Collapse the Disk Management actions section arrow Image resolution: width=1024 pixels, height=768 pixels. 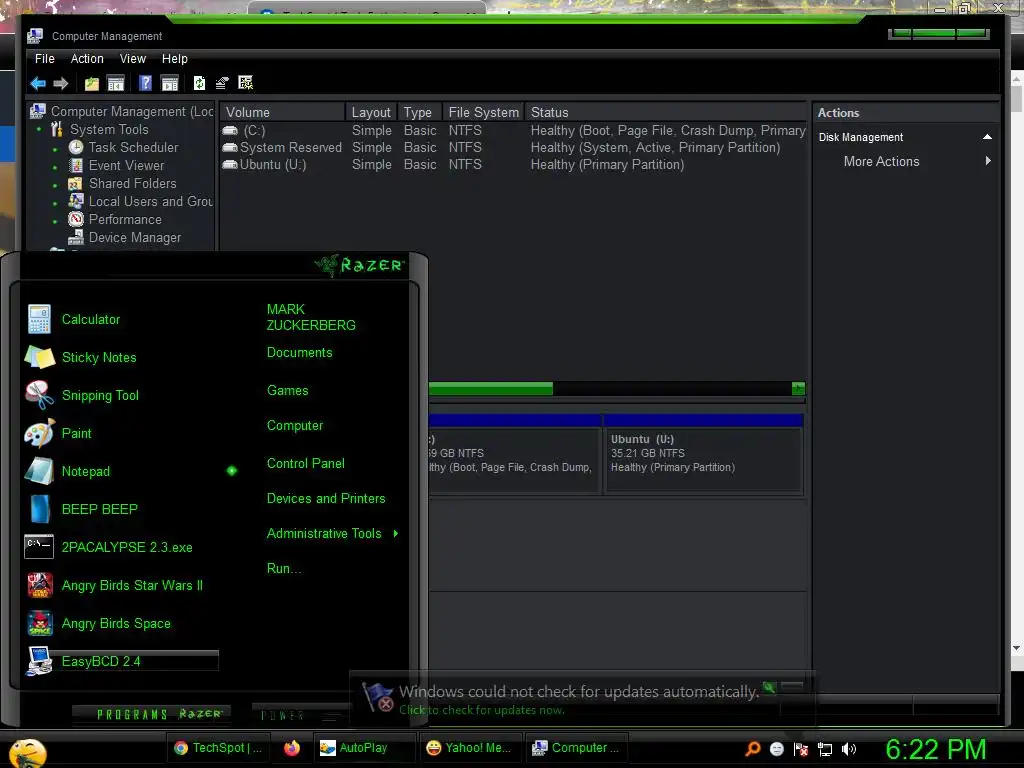click(987, 137)
